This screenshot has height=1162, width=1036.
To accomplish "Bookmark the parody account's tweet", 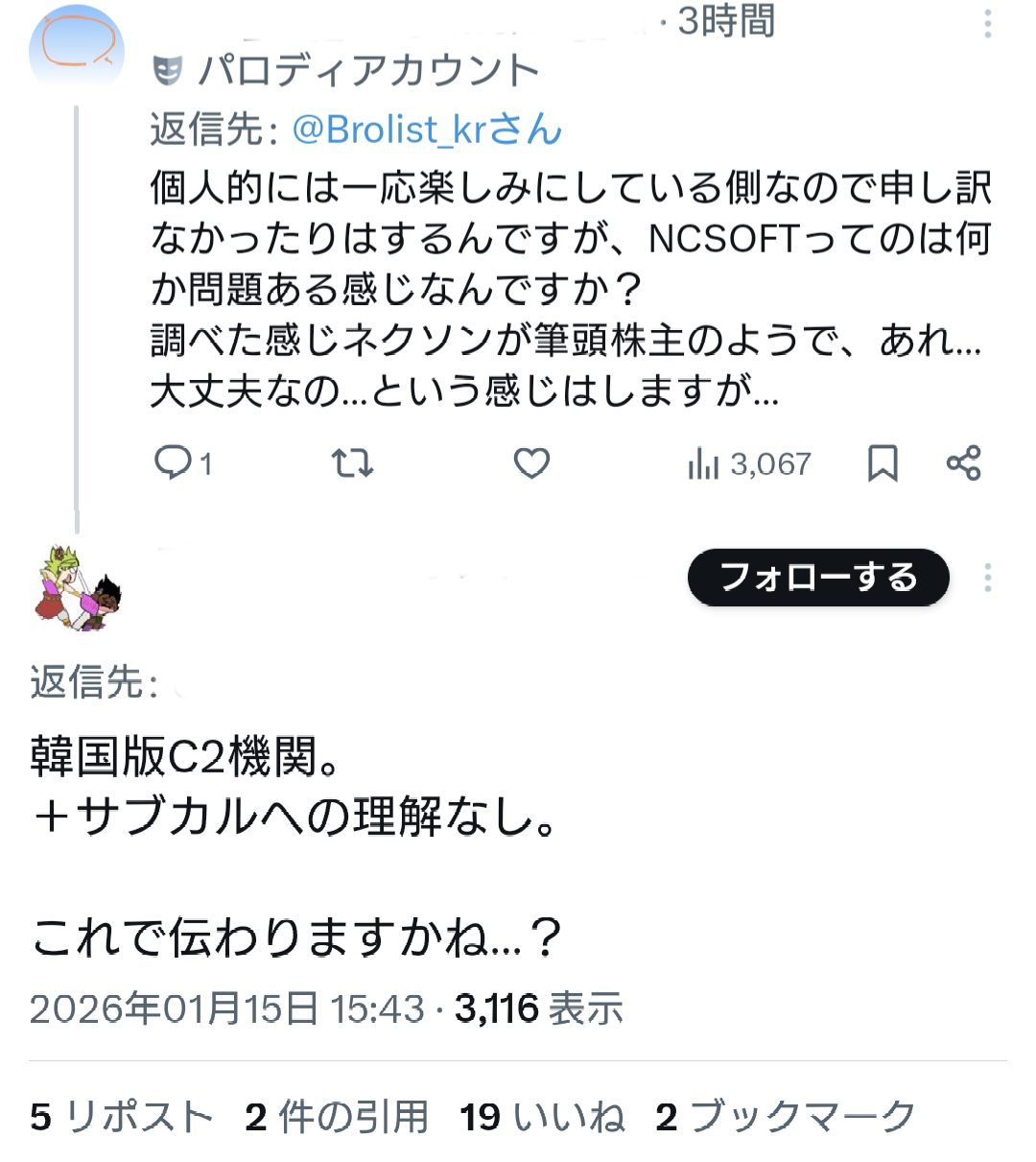I will (x=882, y=463).
